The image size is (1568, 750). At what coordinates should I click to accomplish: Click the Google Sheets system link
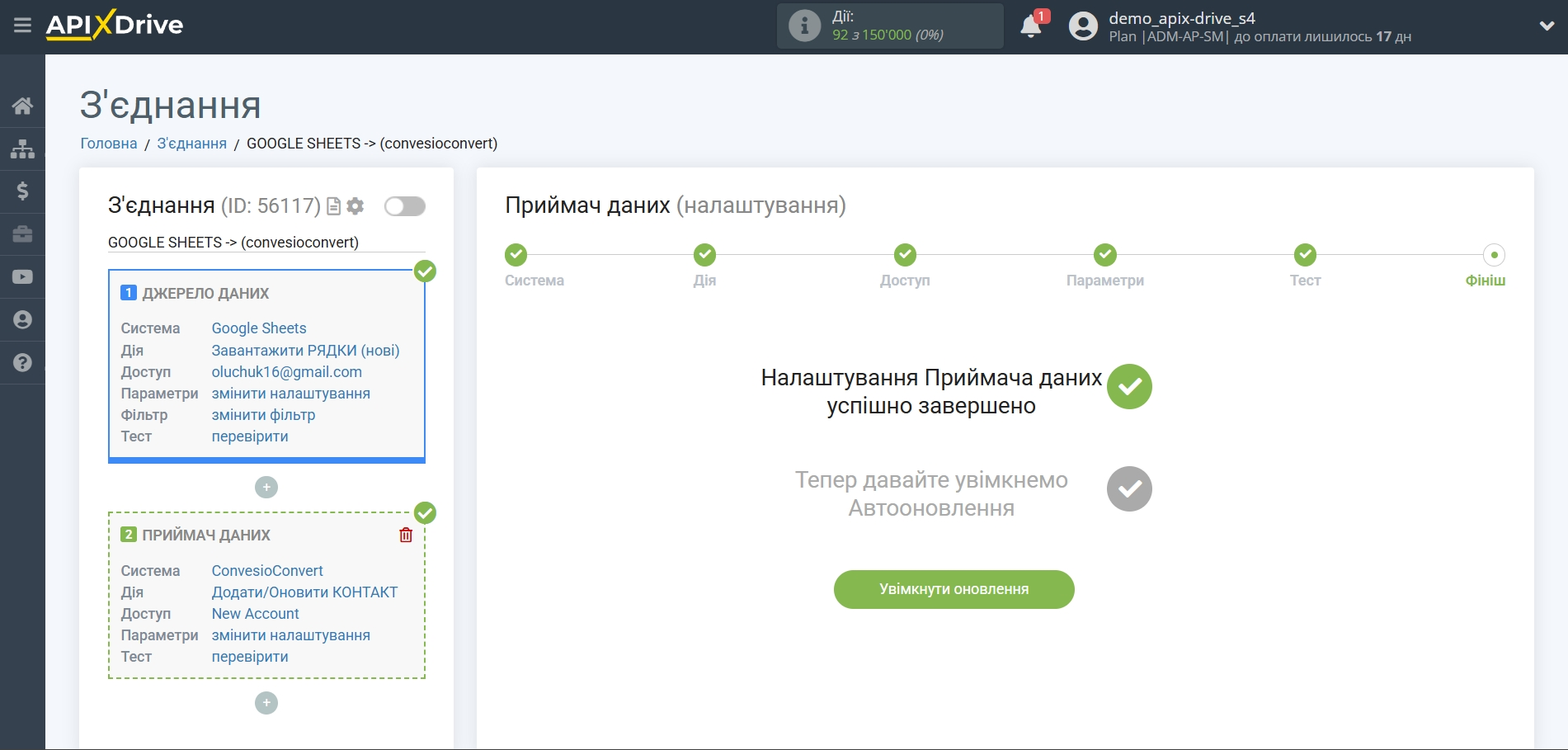(259, 328)
